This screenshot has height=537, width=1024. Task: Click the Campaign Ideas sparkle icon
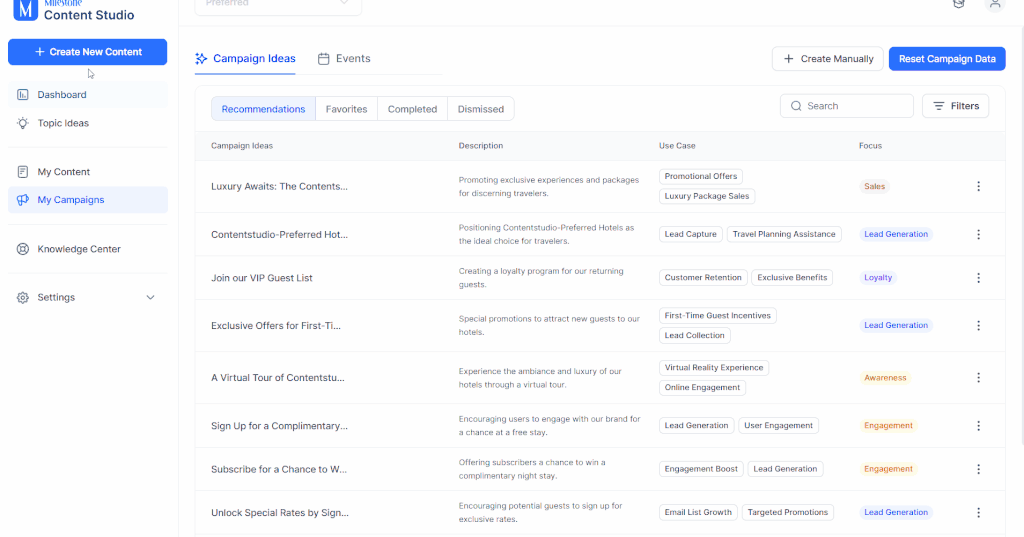coord(201,59)
